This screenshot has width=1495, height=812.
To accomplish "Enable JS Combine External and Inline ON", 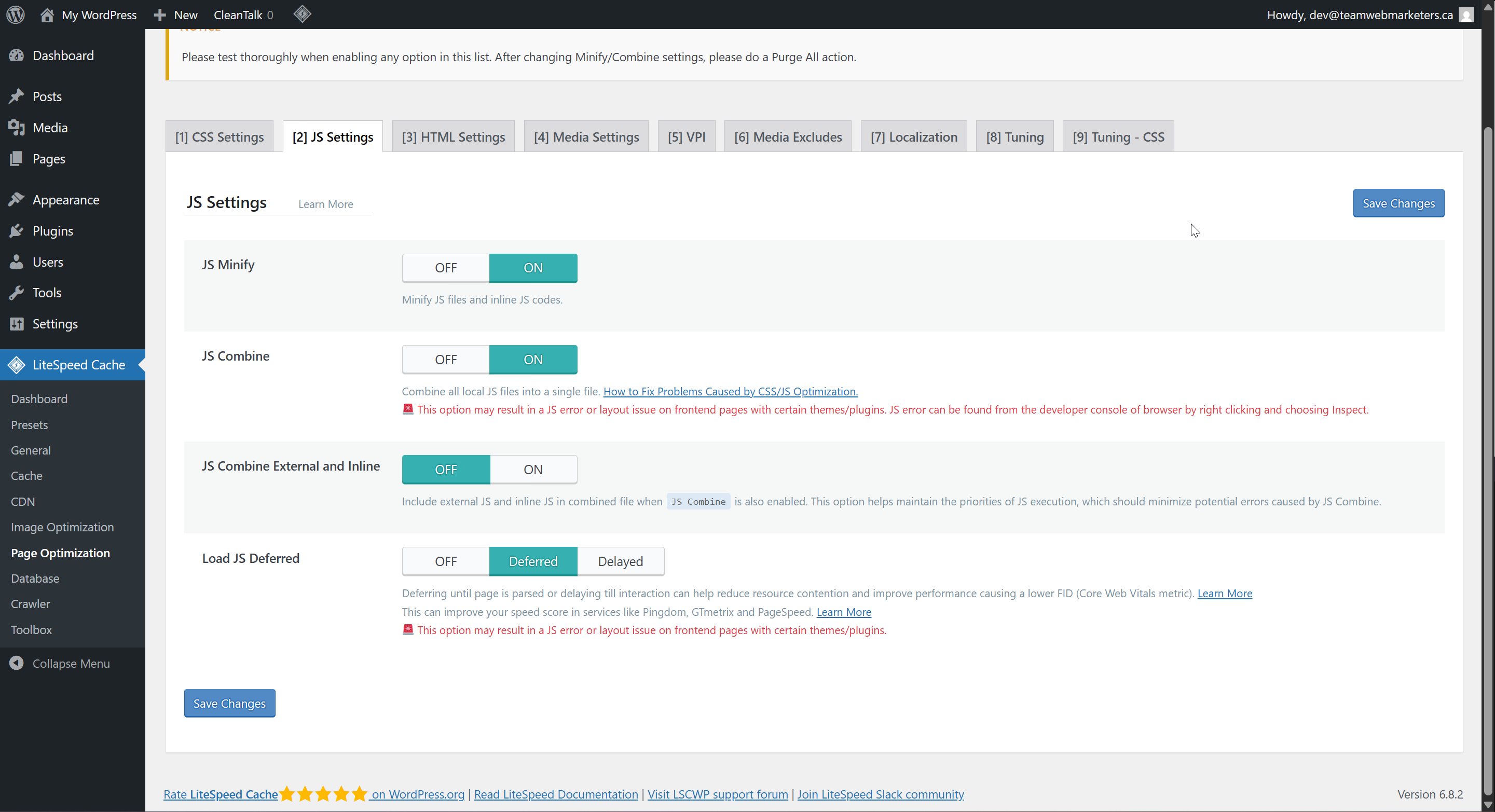I will pyautogui.click(x=533, y=469).
